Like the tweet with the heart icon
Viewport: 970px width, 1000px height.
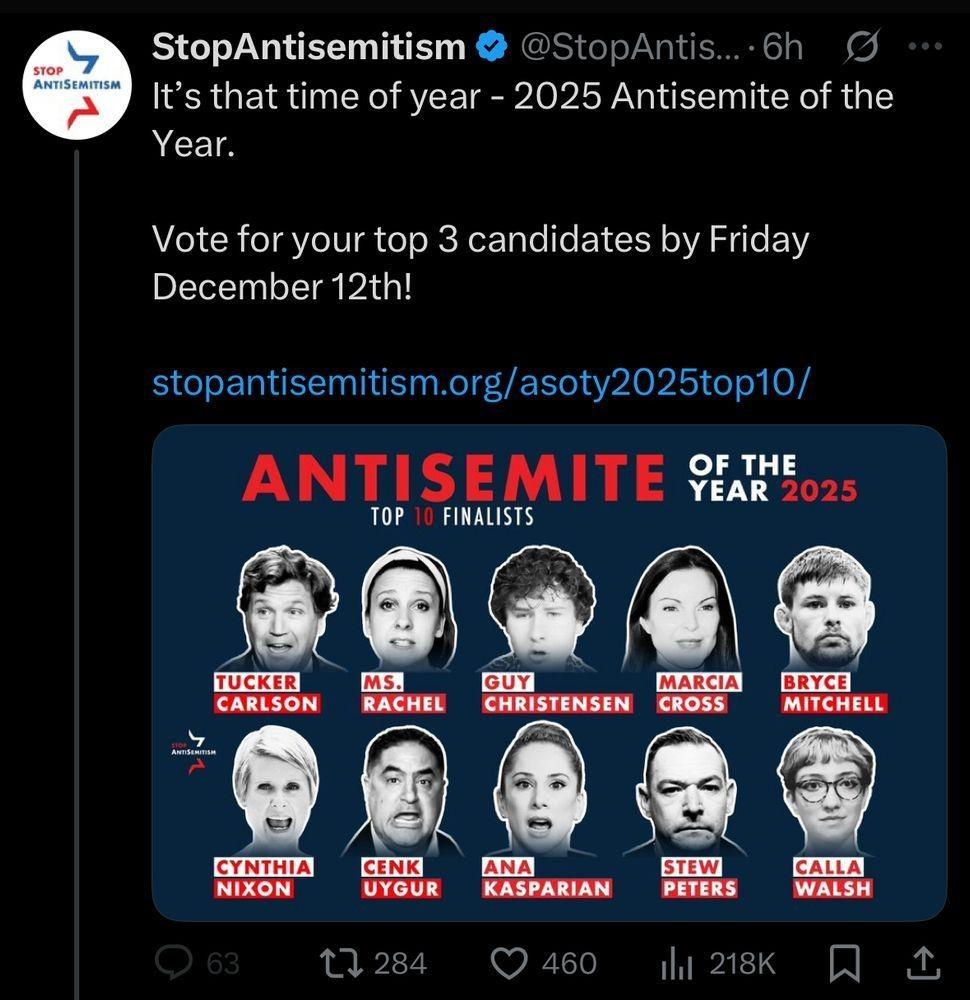tap(511, 963)
